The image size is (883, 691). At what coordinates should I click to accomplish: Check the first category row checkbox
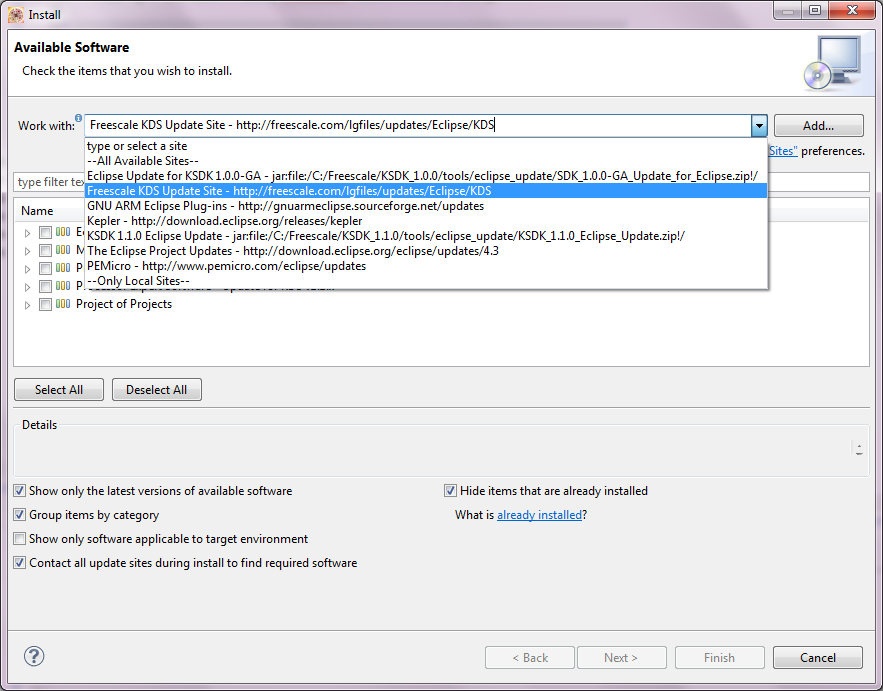(46, 232)
